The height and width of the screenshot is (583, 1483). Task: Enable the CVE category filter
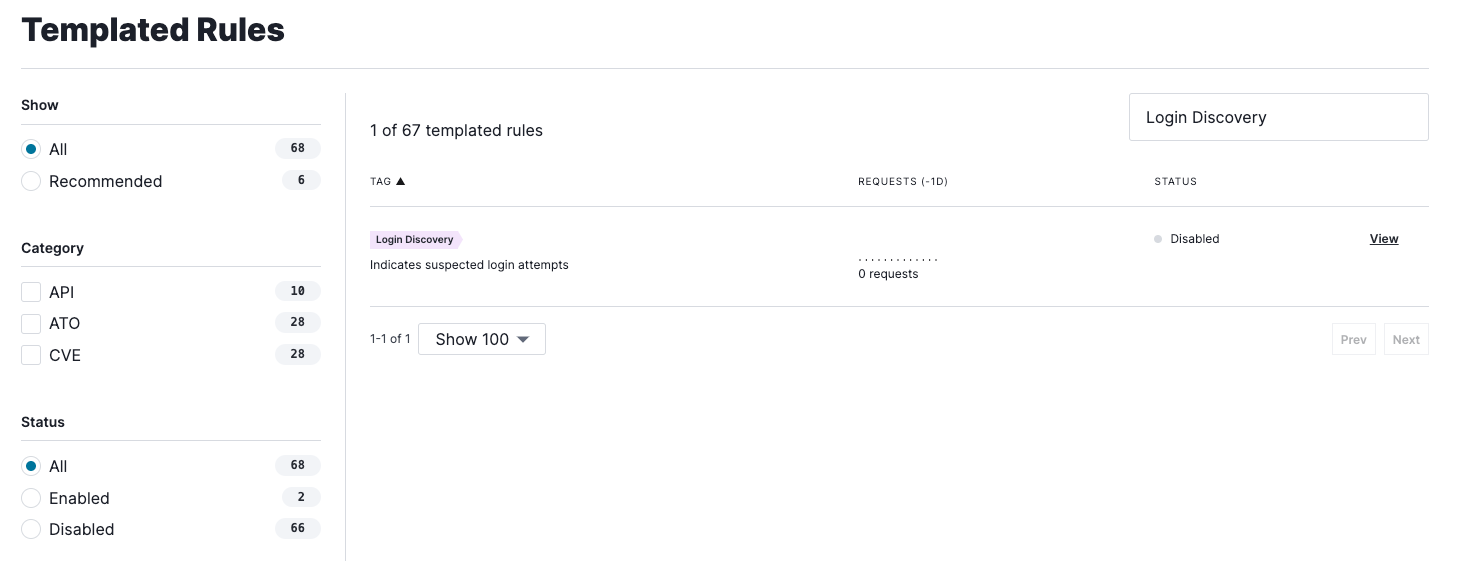(x=31, y=355)
